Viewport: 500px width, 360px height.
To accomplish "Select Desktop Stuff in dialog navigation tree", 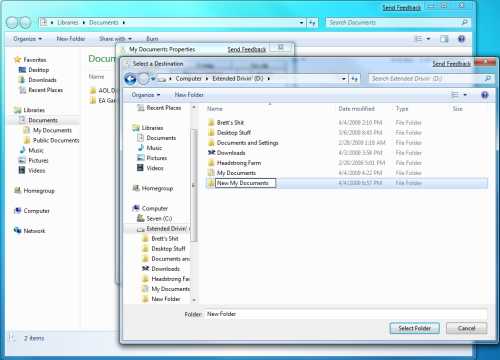I will tap(168, 249).
